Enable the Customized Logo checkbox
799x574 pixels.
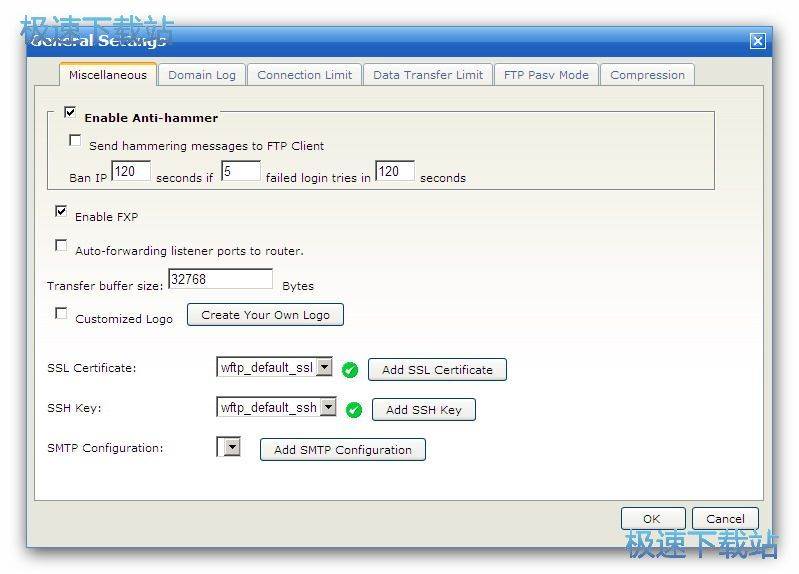[x=62, y=314]
